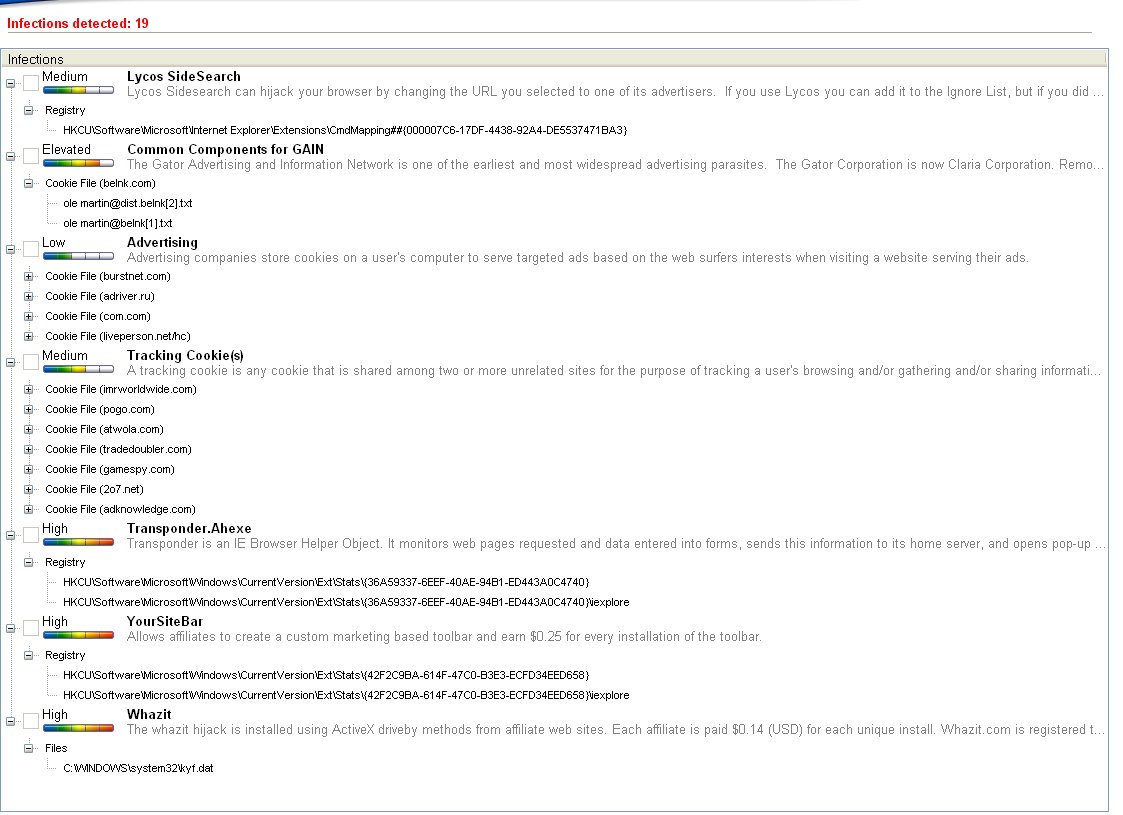Viewport: 1123px width, 815px height.
Task: Collapse Registry node under YourSiteBar
Action: 29,655
